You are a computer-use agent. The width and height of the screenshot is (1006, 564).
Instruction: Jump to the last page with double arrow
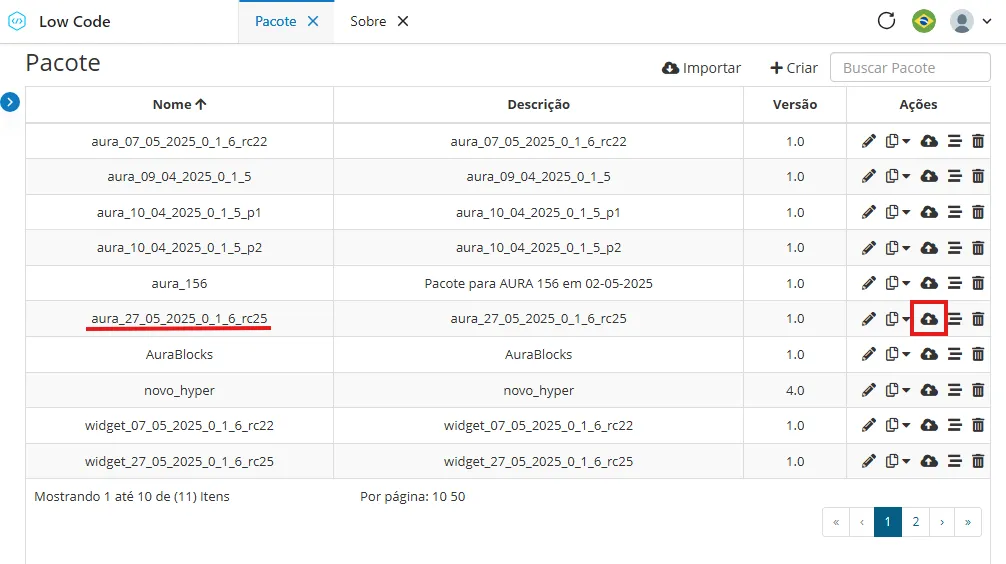968,522
